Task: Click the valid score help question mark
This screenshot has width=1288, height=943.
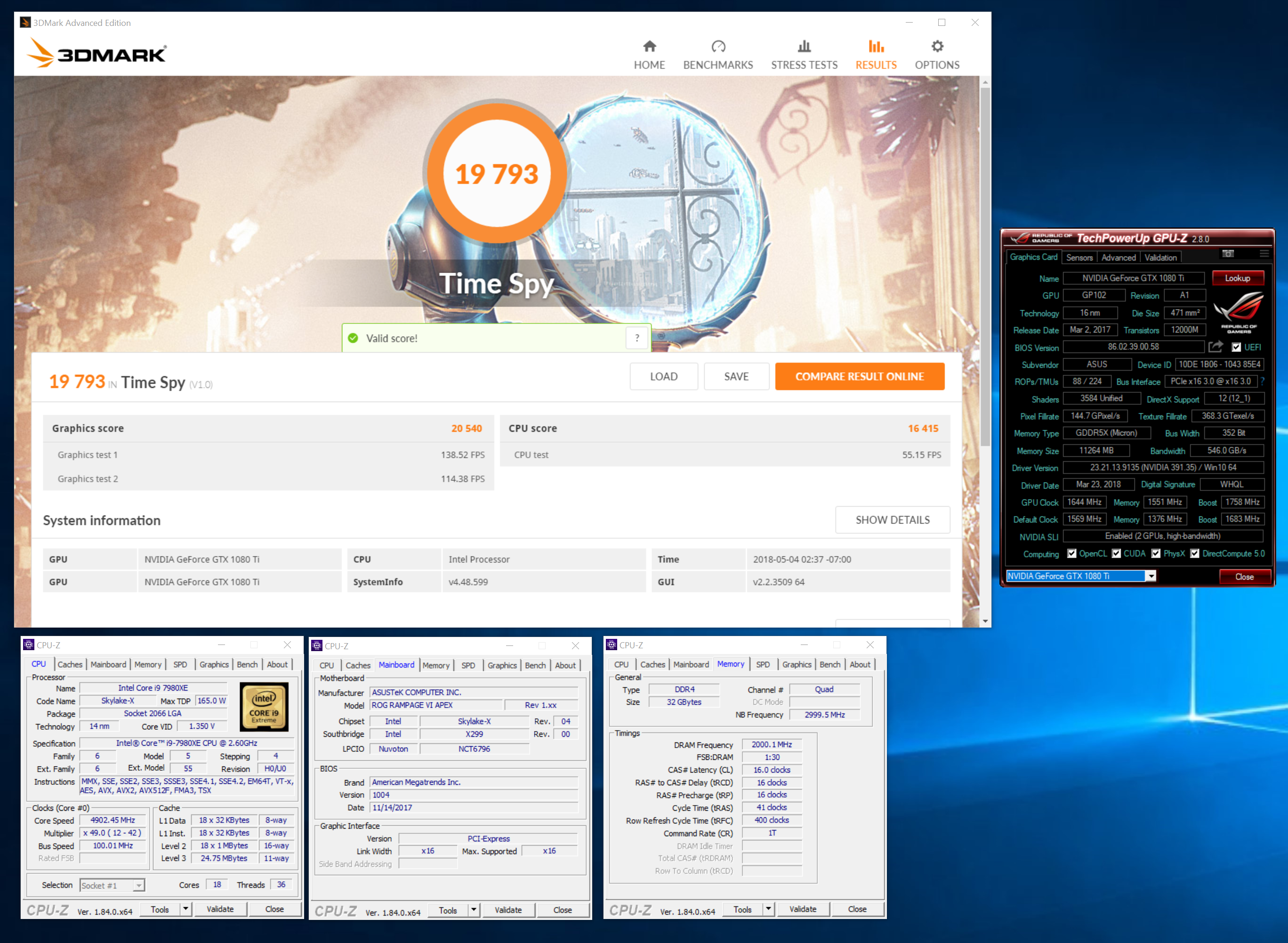Action: click(637, 338)
